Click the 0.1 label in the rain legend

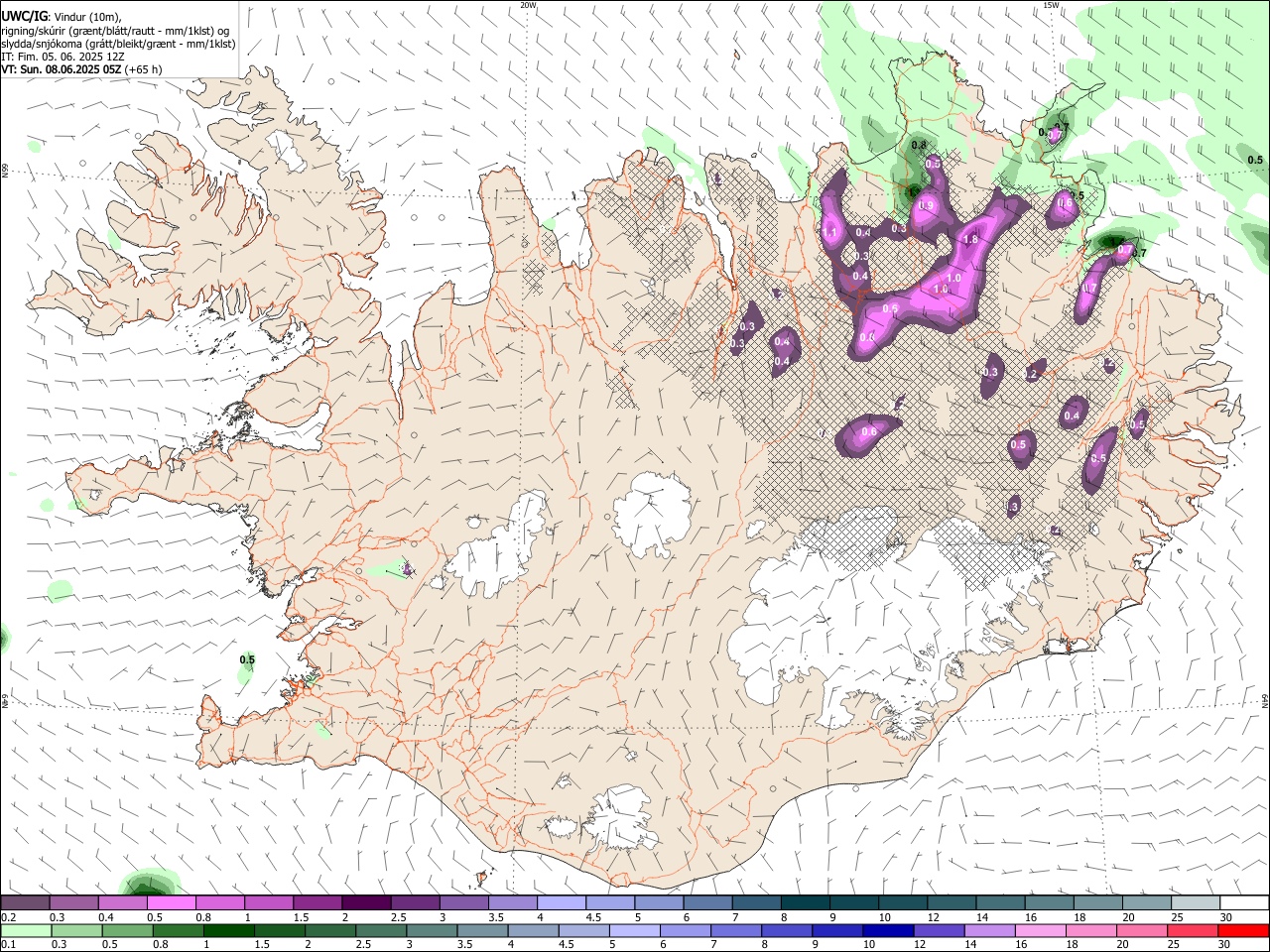(x=8, y=945)
